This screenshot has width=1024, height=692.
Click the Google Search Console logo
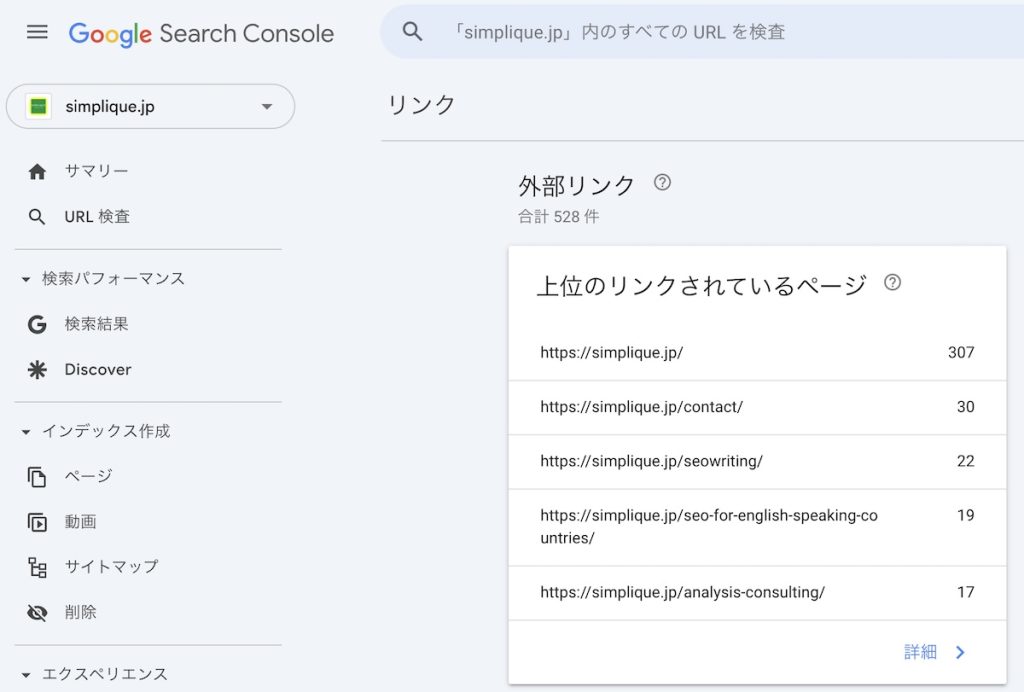[201, 34]
